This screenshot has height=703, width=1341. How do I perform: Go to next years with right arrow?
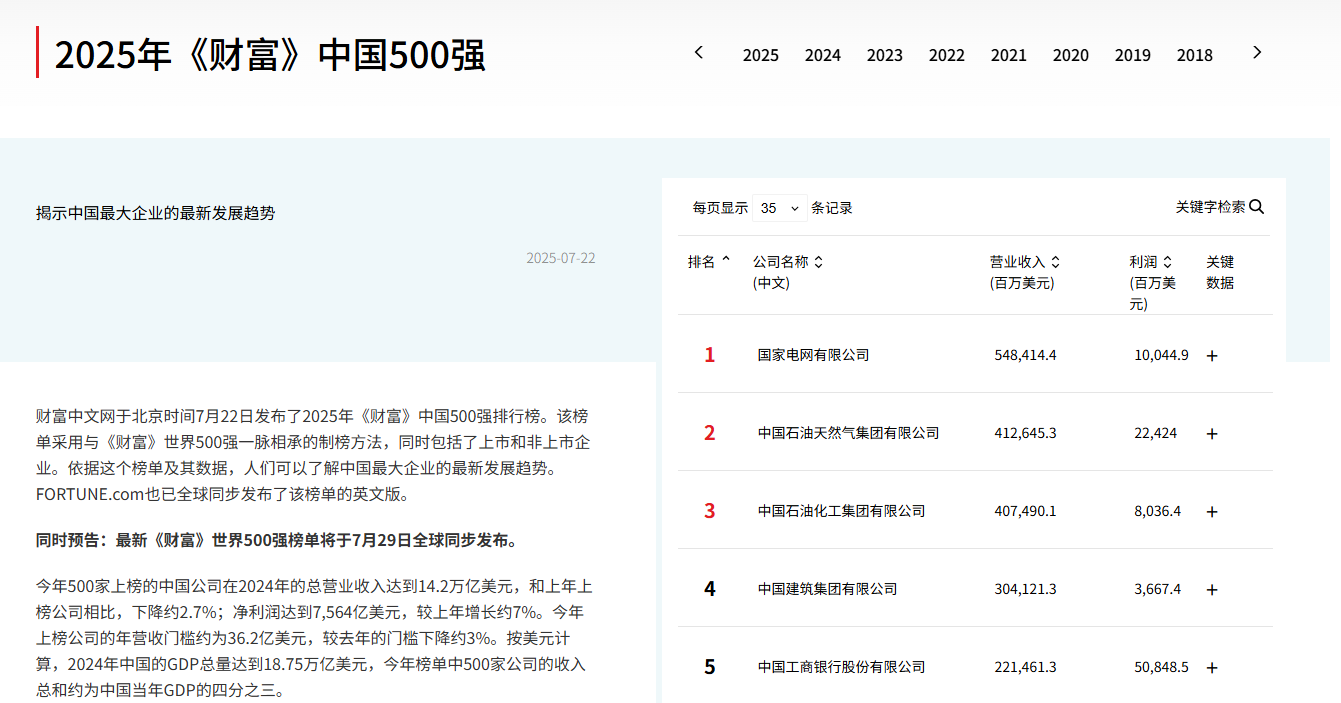(x=1257, y=52)
